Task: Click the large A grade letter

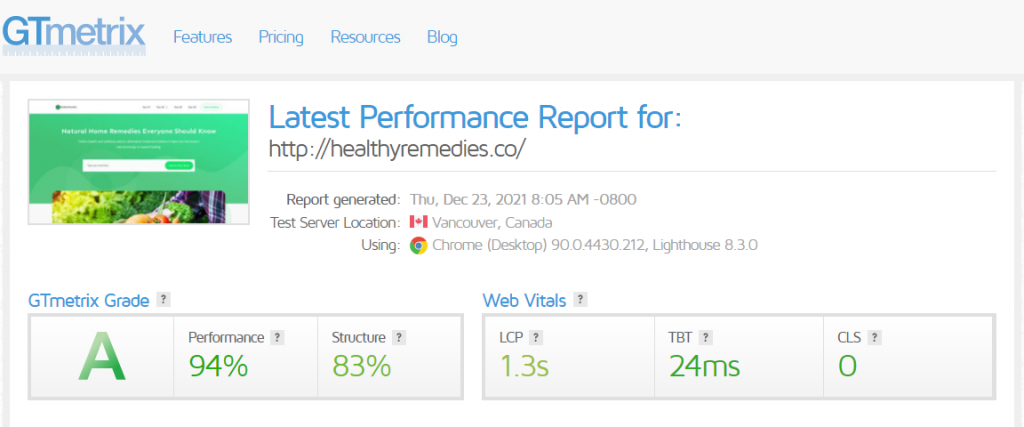Action: tap(101, 356)
